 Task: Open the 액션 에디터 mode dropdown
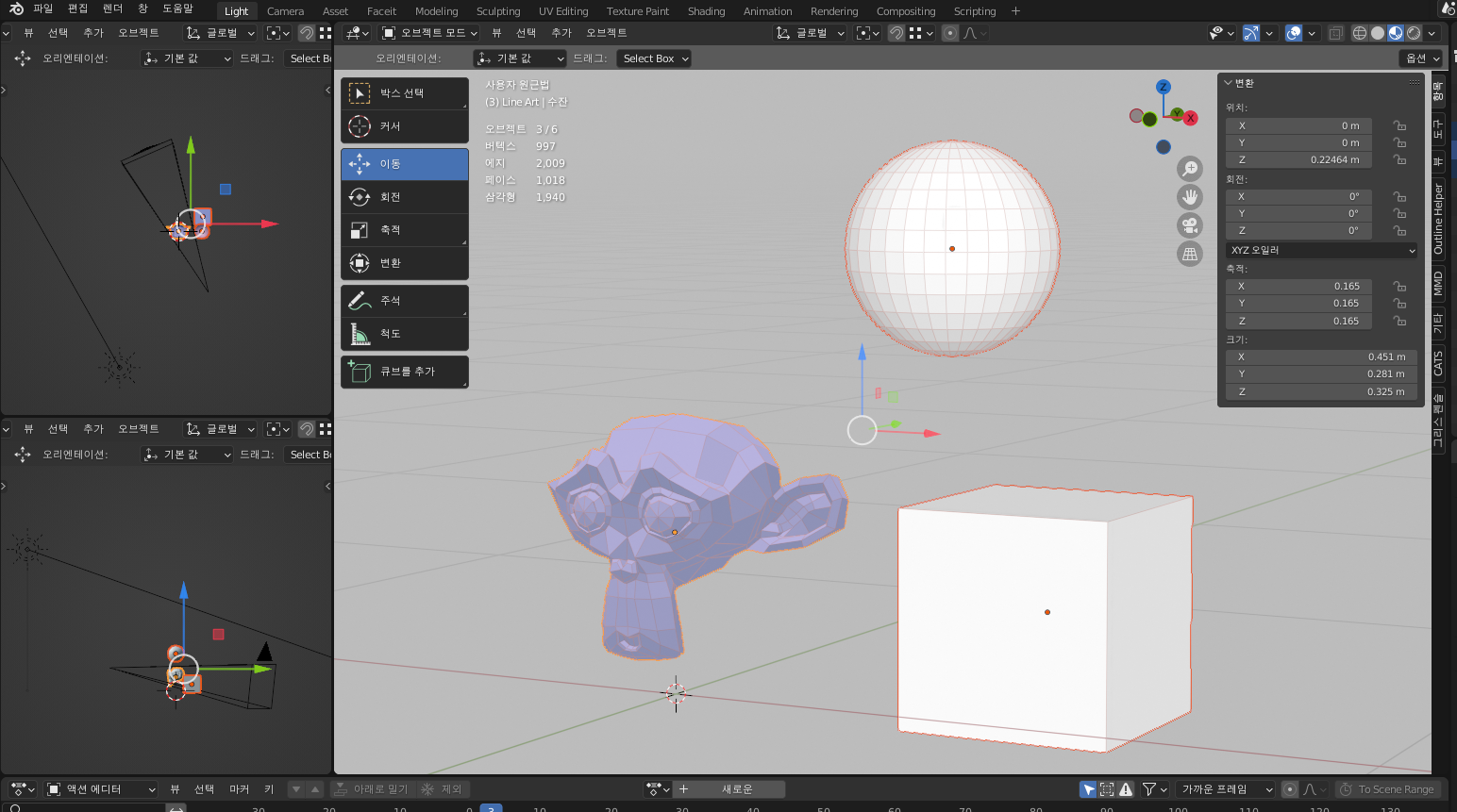point(101,789)
